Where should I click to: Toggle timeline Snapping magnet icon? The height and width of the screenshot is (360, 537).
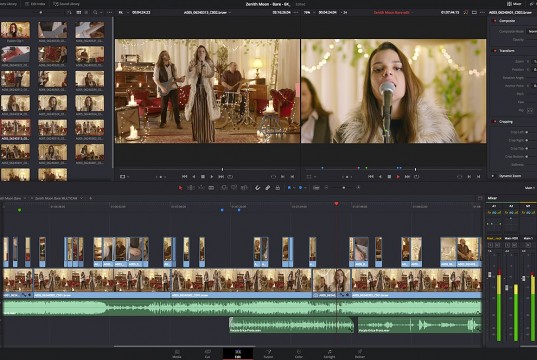tap(258, 188)
